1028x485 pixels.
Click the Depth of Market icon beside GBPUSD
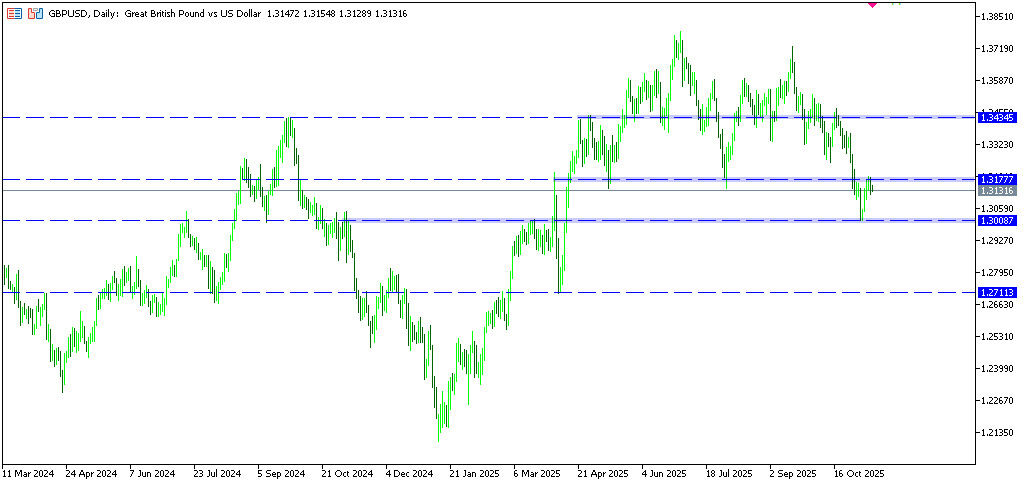[14, 15]
